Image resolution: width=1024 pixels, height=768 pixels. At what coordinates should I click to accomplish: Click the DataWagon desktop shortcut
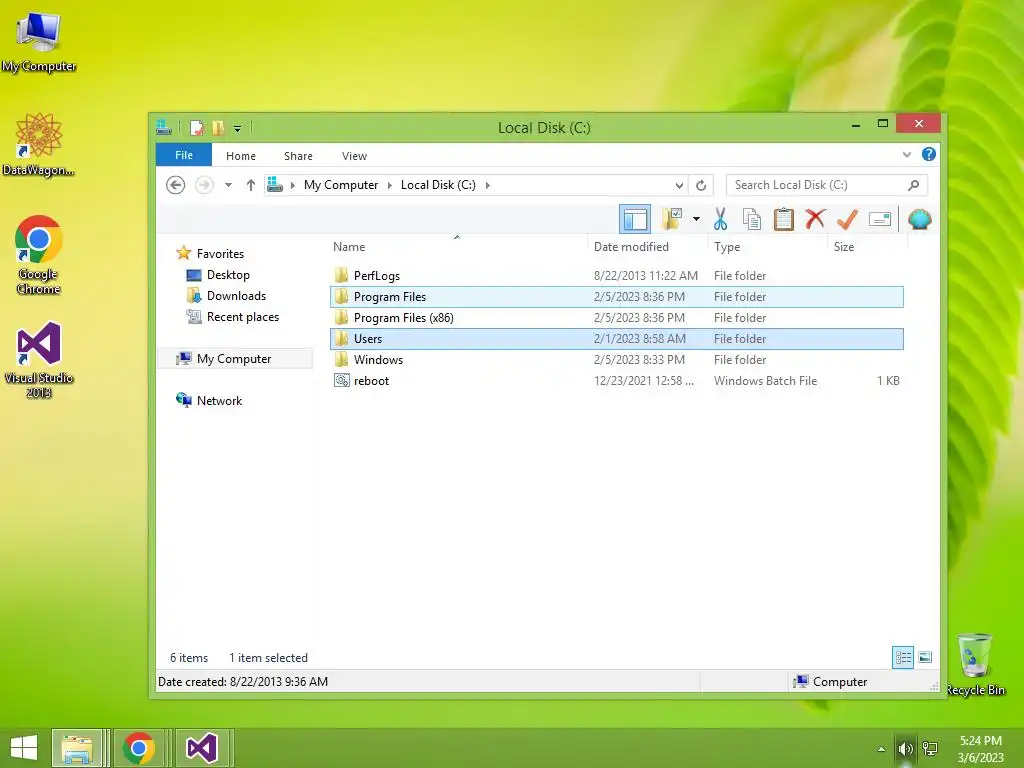tap(39, 144)
